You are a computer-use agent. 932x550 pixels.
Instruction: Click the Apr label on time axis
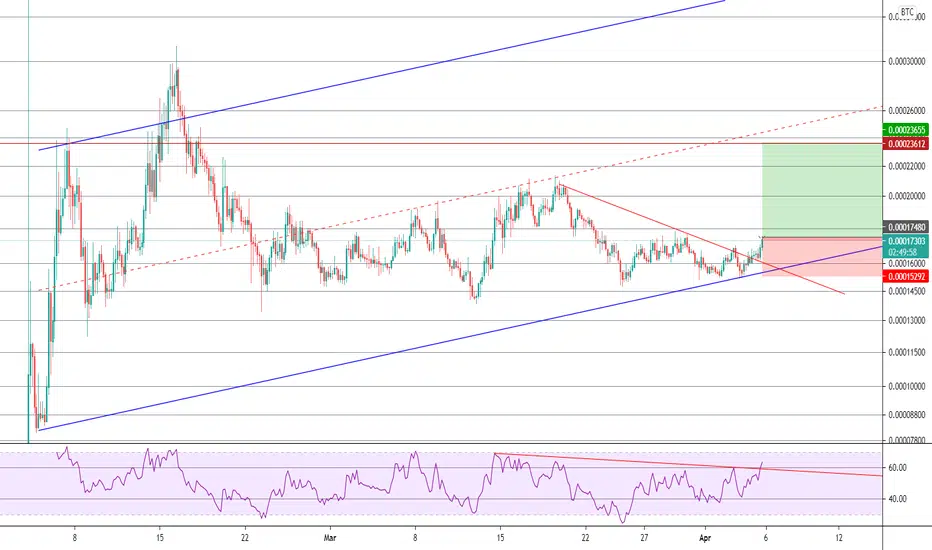705,538
